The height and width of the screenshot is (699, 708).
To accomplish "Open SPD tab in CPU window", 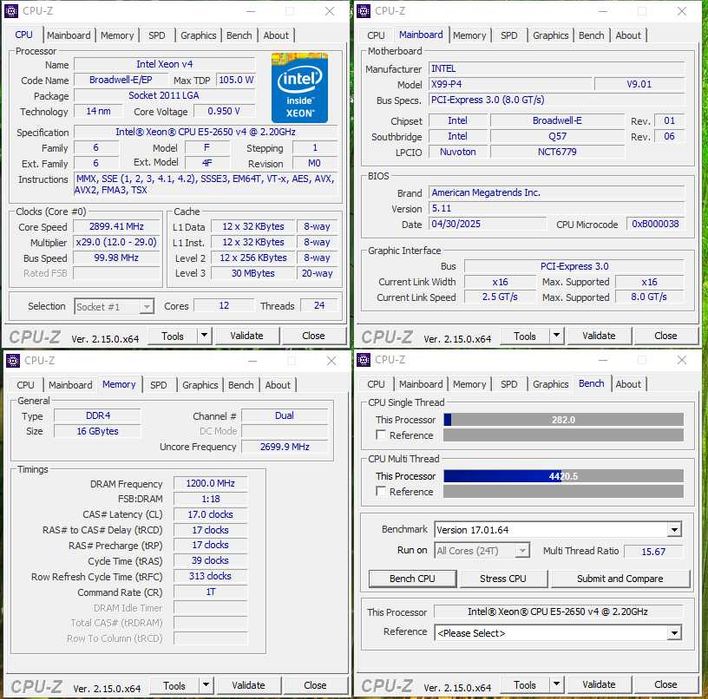I will click(x=157, y=35).
